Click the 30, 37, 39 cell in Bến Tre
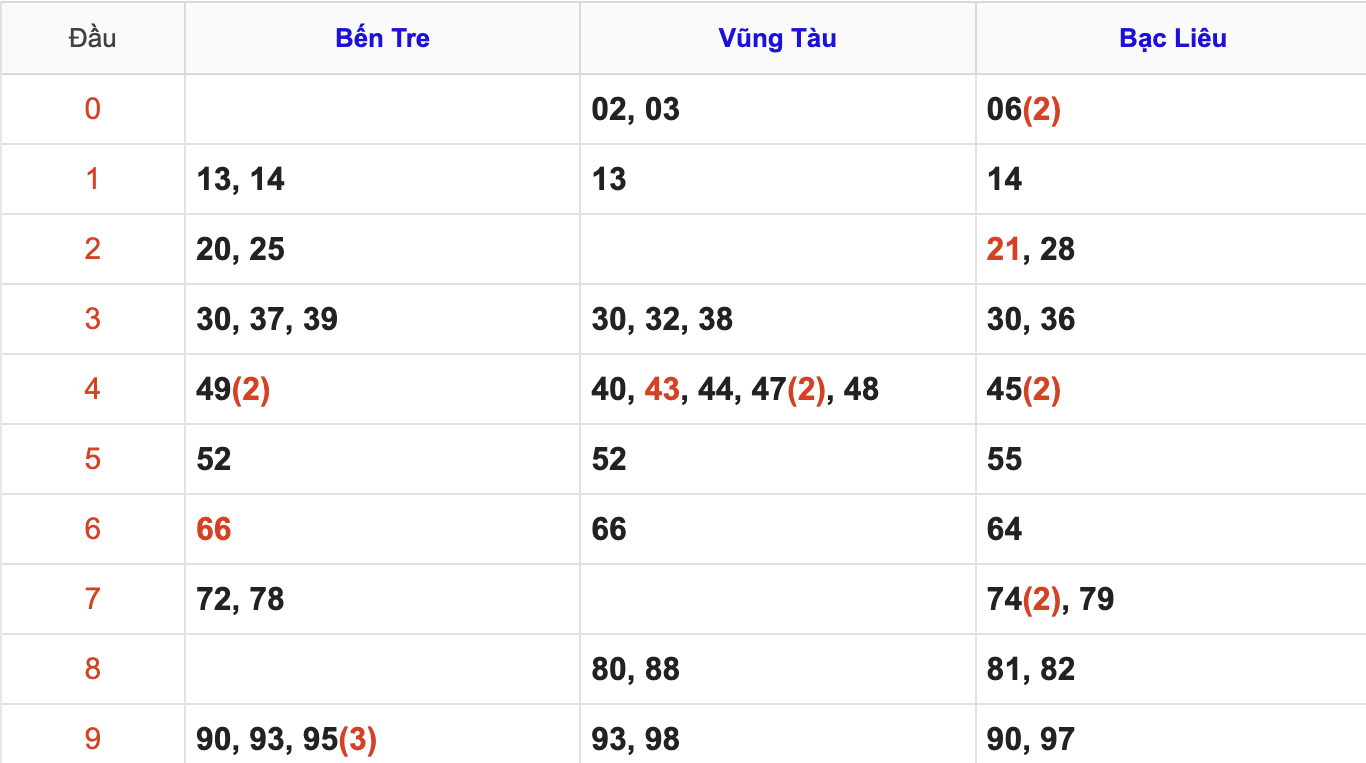This screenshot has height=763, width=1366. tap(267, 319)
